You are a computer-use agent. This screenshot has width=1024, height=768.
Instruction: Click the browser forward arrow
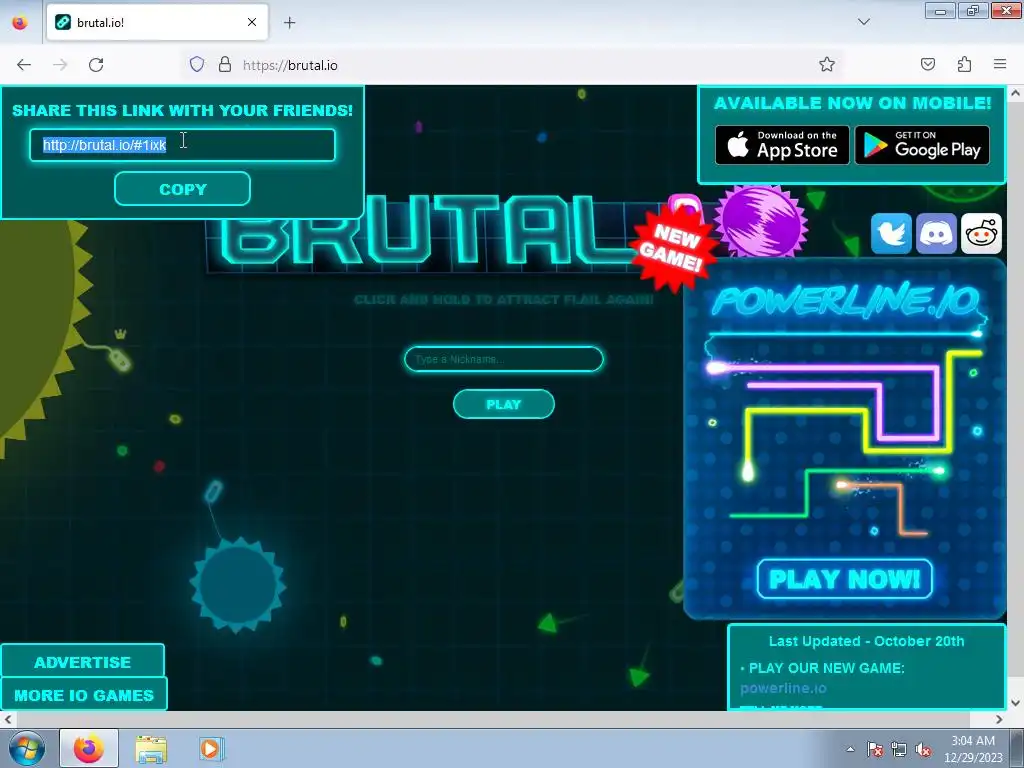[60, 65]
